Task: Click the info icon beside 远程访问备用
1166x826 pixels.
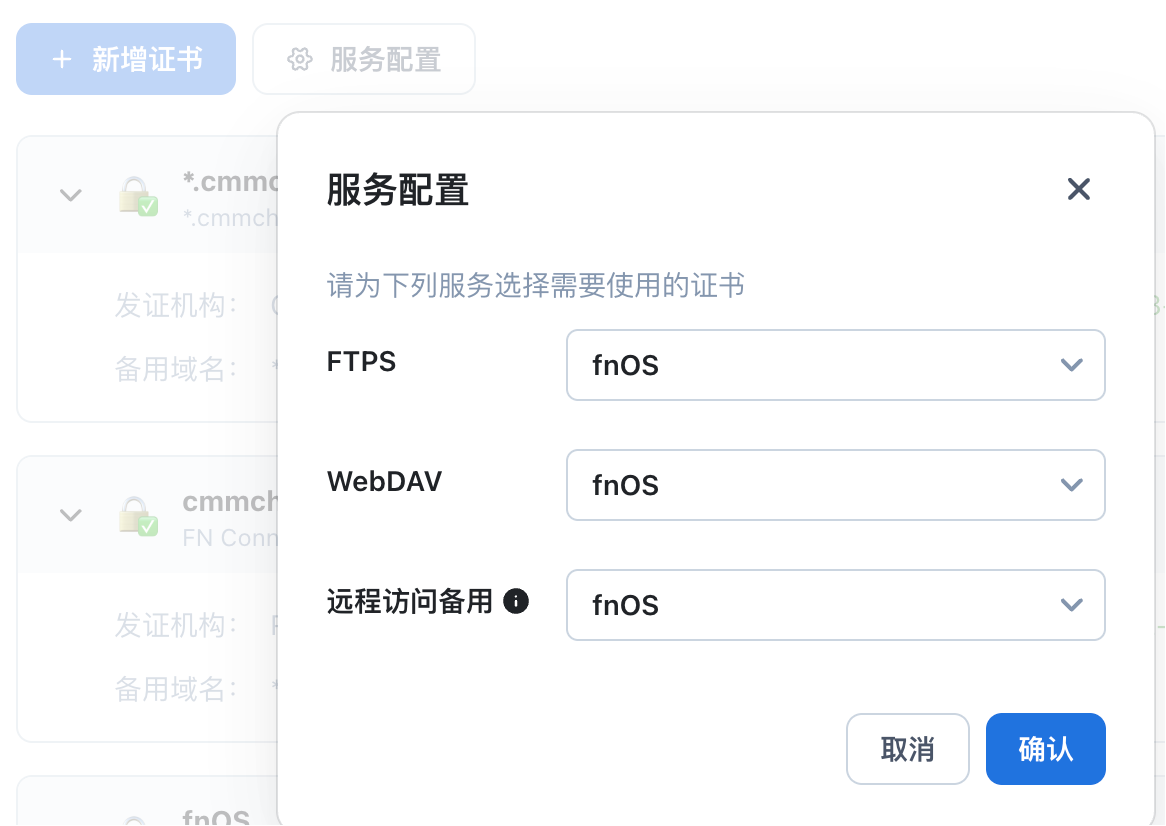Action: coord(516,601)
